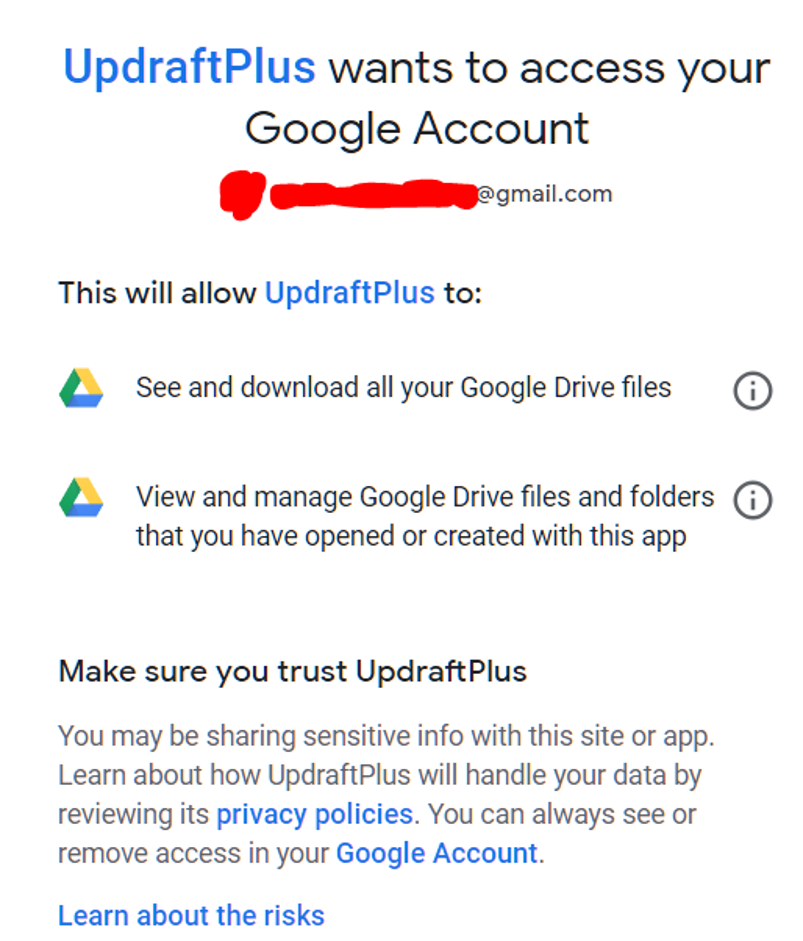Open info for "See and download" permission
The width and height of the screenshot is (803, 941).
click(x=752, y=391)
